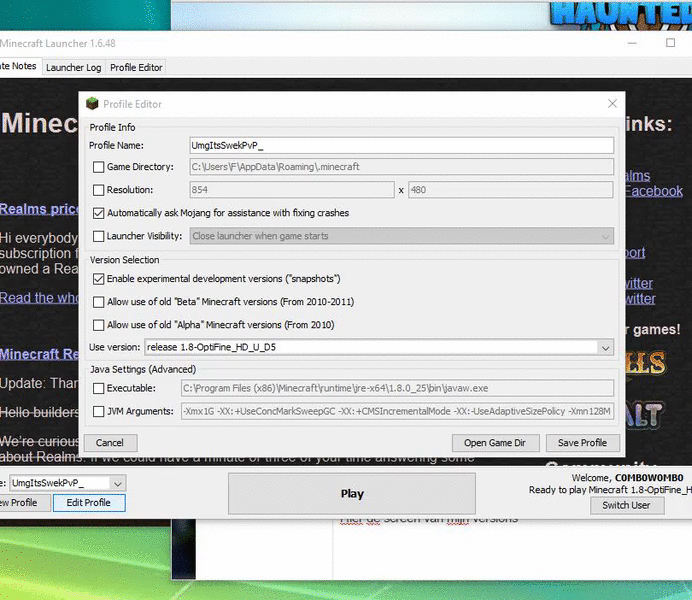Image resolution: width=692 pixels, height=600 pixels.
Task: Close the Profile Editor dialog
Action: (x=612, y=104)
